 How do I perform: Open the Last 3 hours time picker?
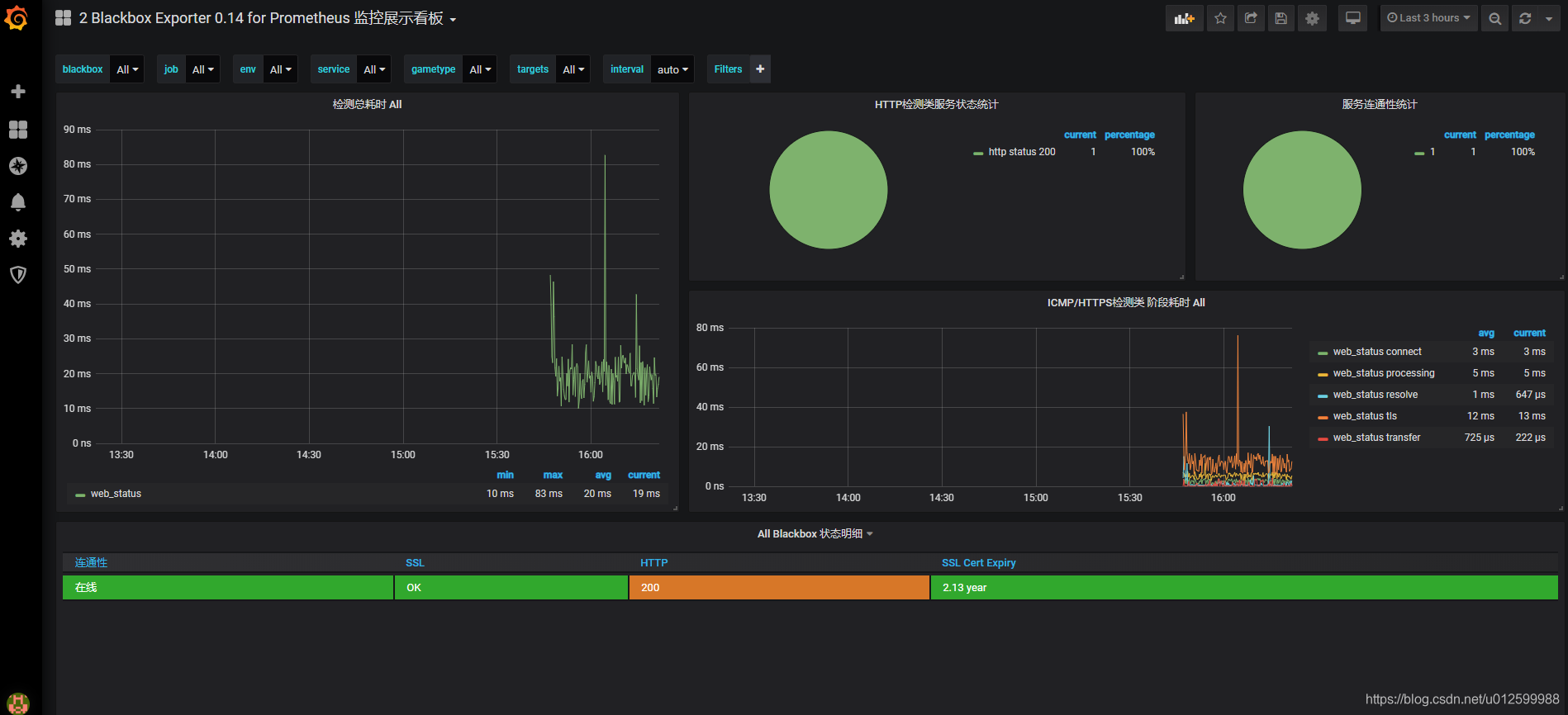pos(1428,18)
